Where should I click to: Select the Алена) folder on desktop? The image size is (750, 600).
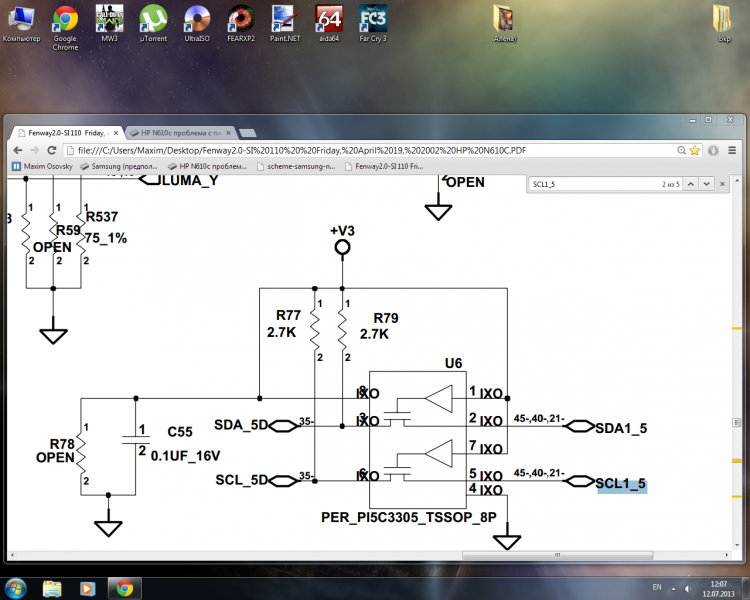[505, 25]
